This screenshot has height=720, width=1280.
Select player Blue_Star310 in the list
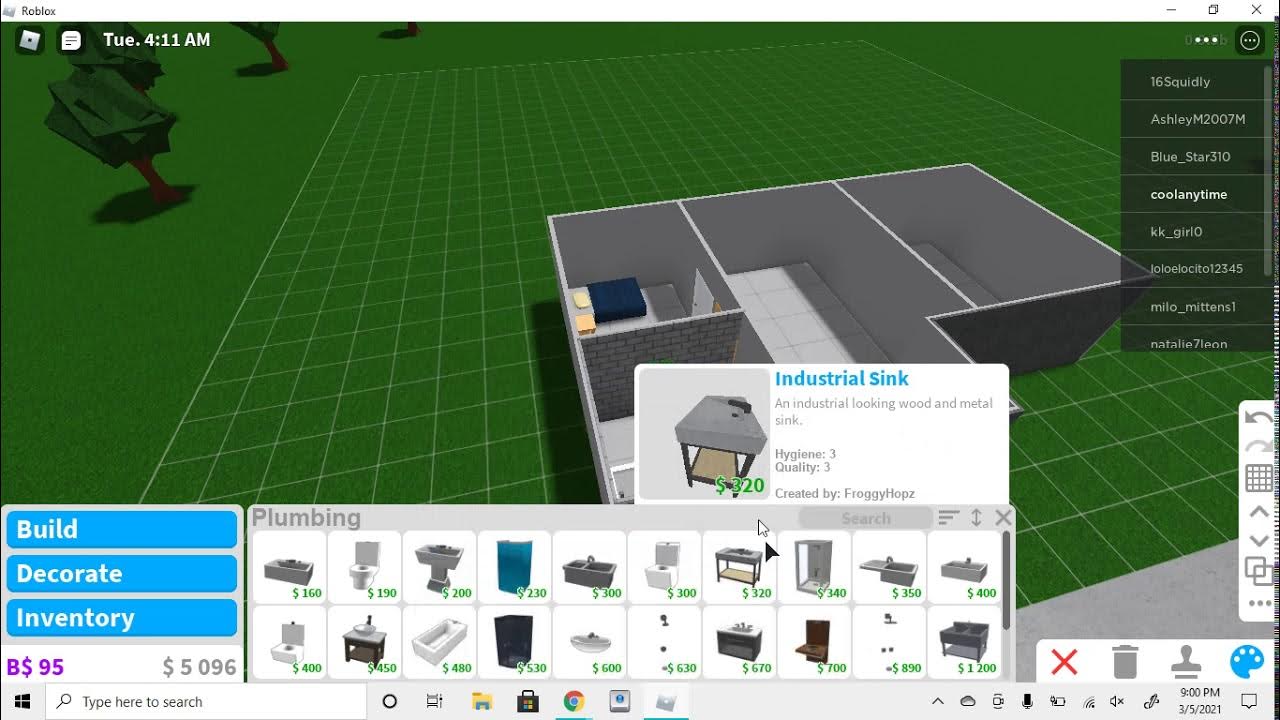(1193, 157)
